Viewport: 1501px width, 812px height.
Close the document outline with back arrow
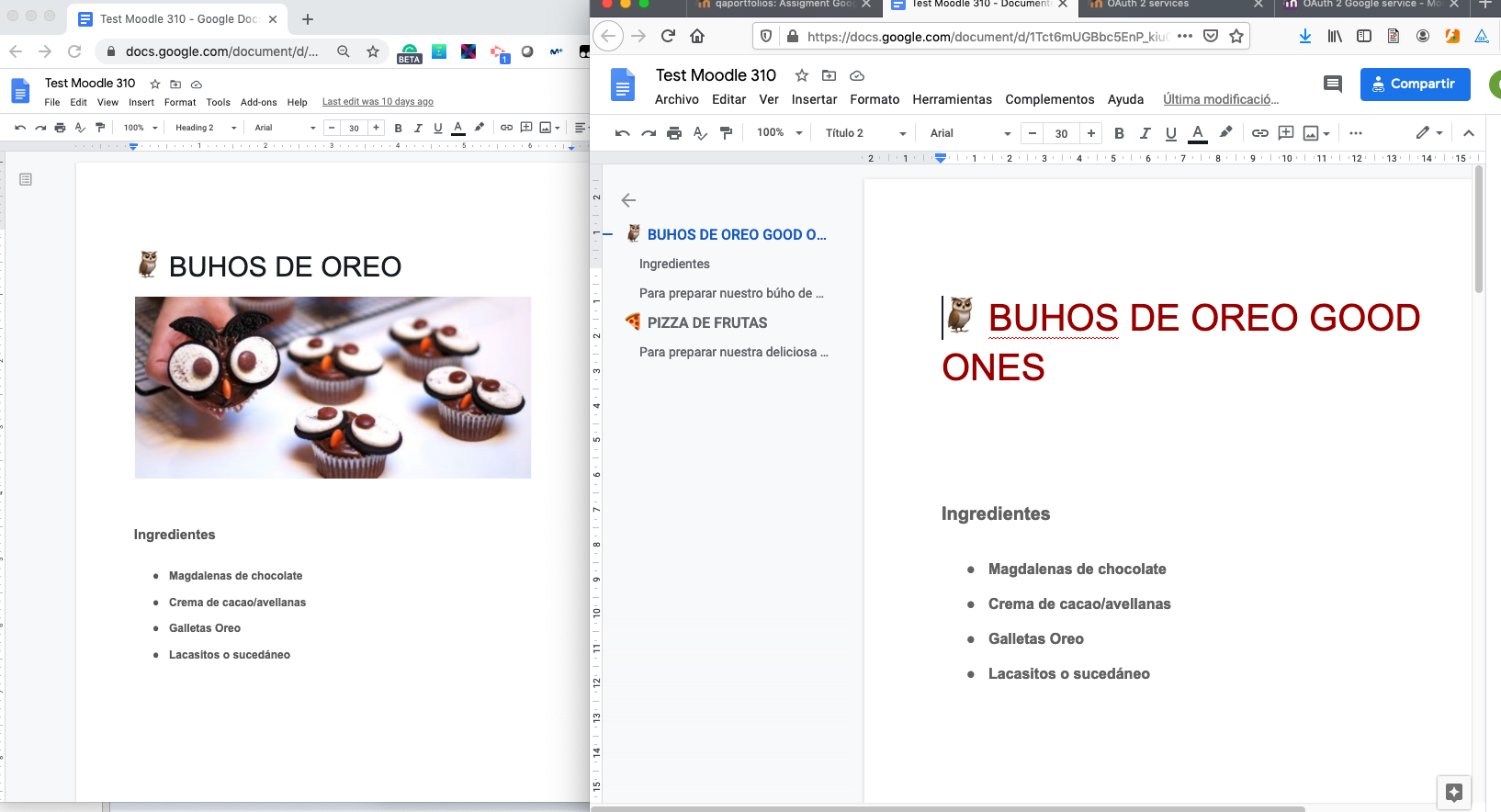click(x=628, y=200)
